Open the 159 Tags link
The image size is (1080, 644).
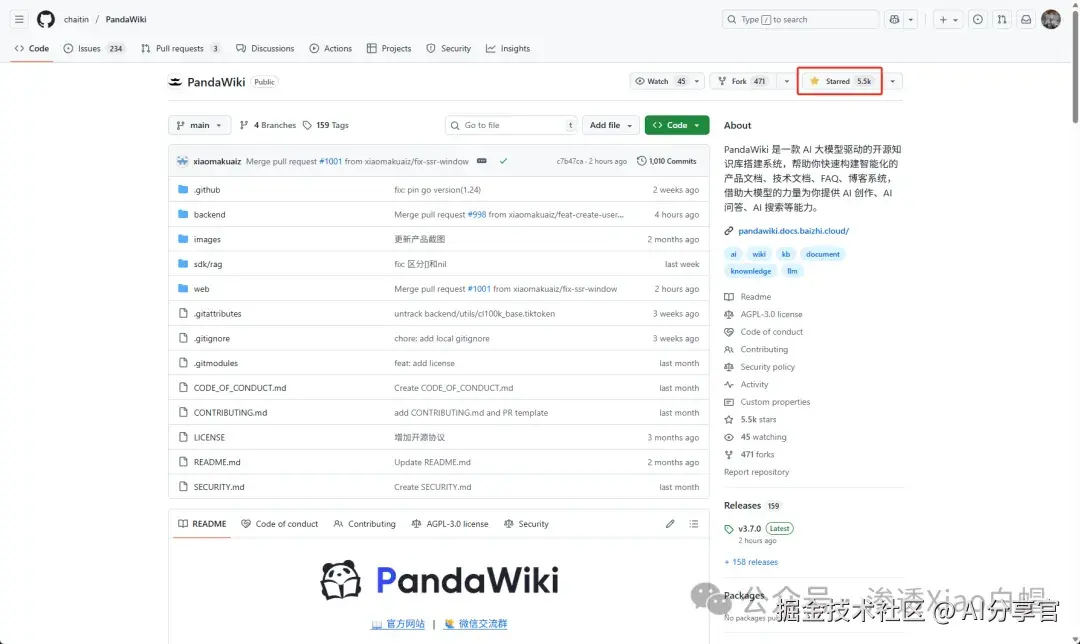pos(326,125)
